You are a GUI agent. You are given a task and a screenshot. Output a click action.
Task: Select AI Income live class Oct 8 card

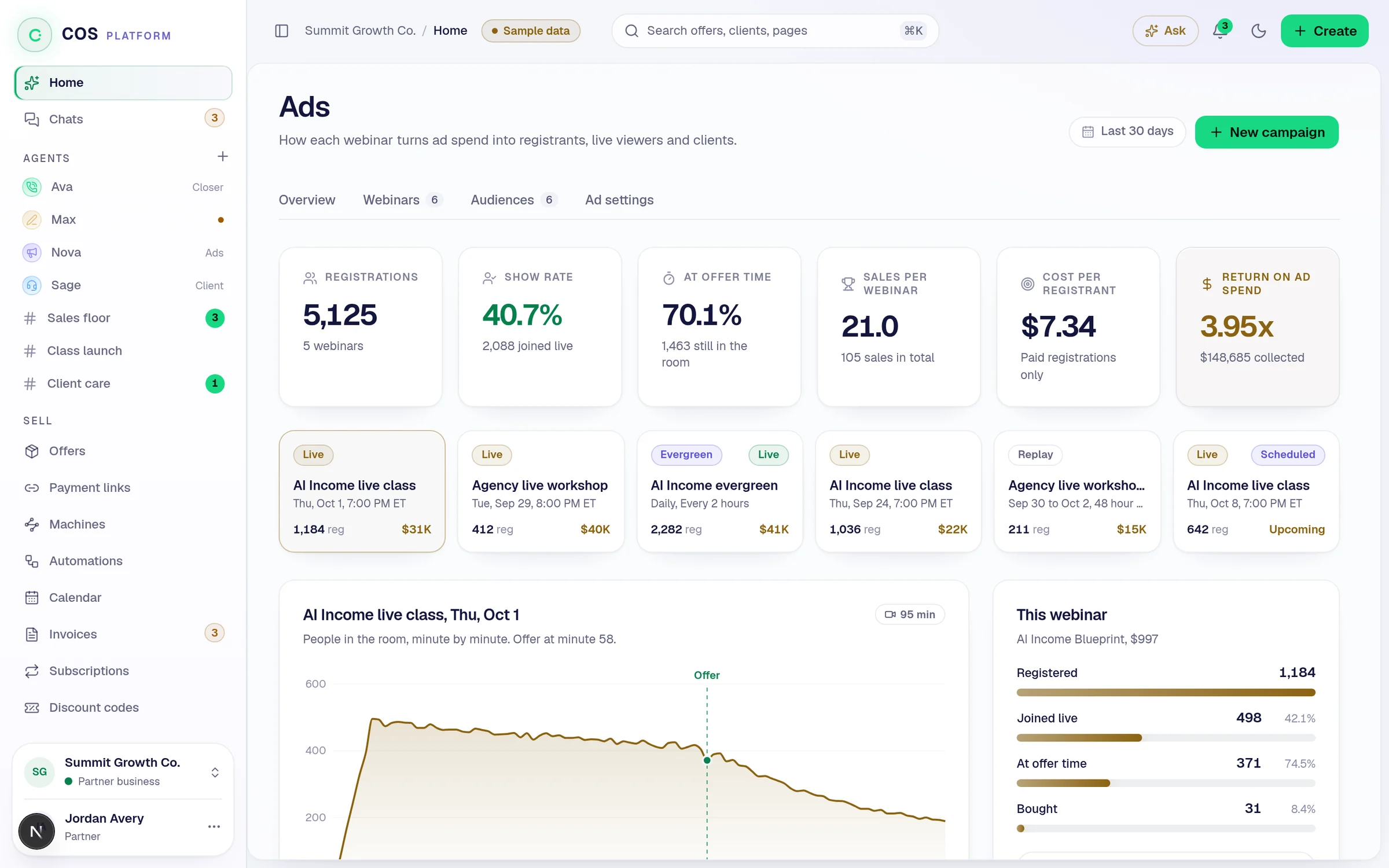point(1256,491)
